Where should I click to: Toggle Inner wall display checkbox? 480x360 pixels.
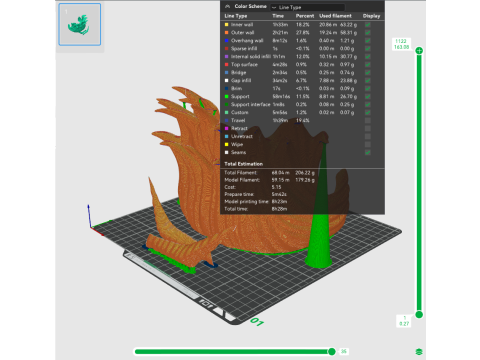coord(368,25)
